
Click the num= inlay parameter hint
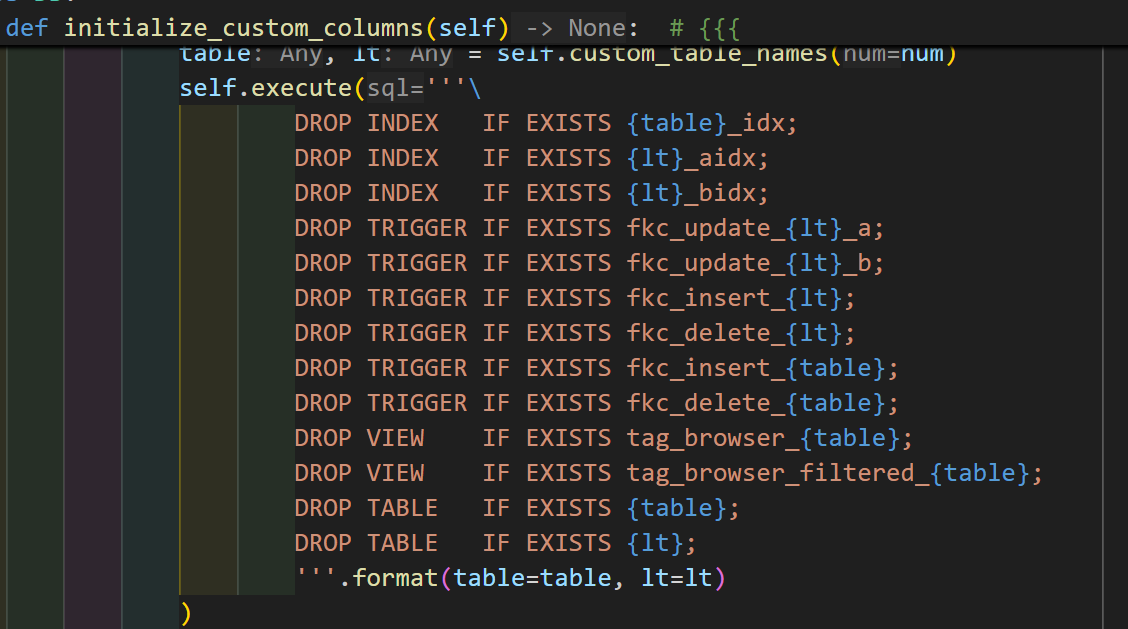click(x=871, y=54)
